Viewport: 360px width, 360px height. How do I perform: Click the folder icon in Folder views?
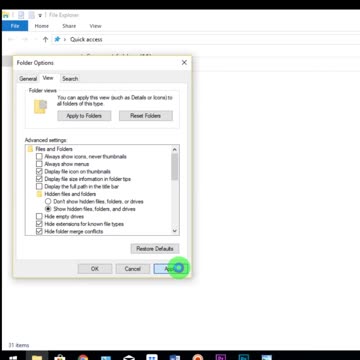pos(40,107)
